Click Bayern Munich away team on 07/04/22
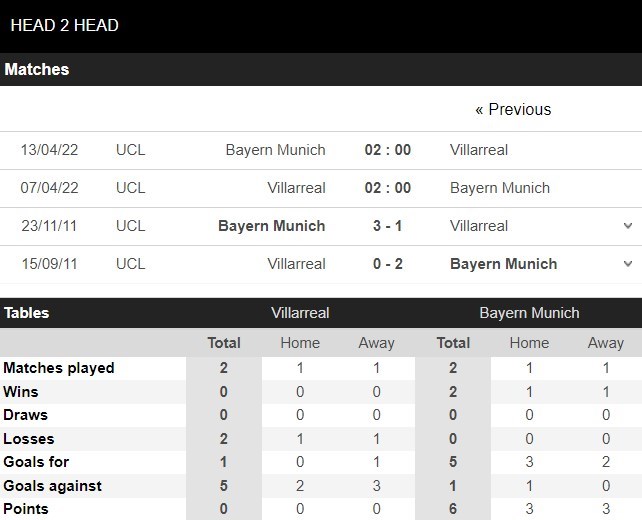This screenshot has height=520, width=642. point(500,188)
